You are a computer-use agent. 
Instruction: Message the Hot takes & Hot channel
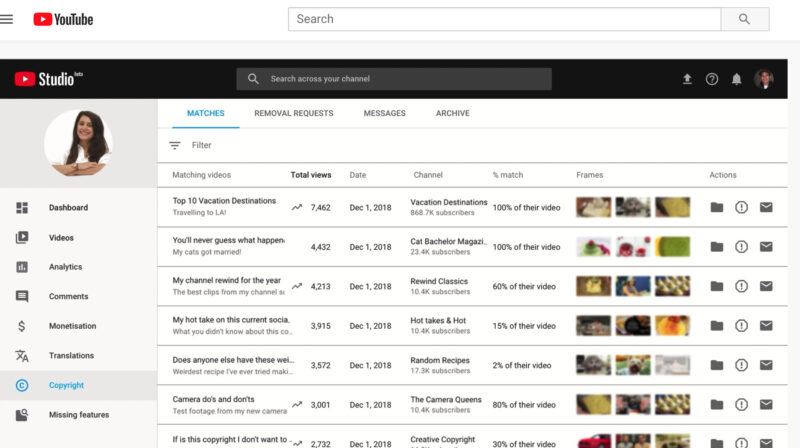click(x=766, y=326)
